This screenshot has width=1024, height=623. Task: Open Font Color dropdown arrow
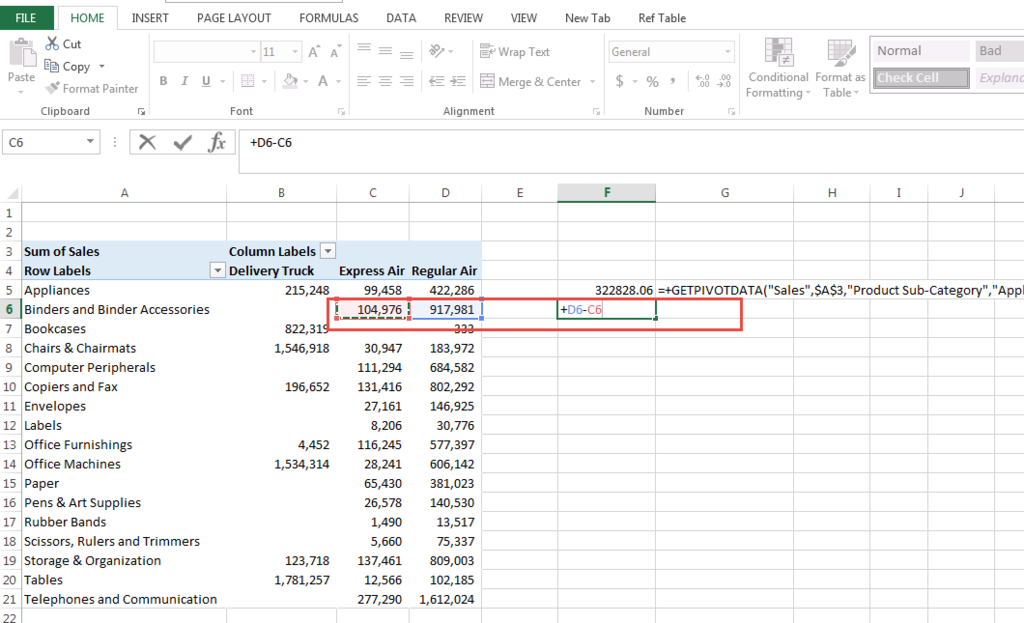pos(338,82)
